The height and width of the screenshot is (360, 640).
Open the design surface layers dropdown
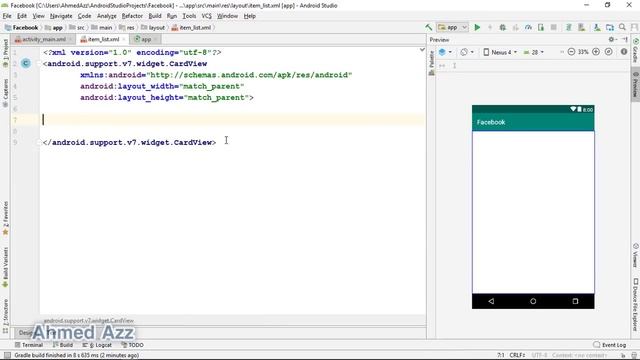[445, 52]
